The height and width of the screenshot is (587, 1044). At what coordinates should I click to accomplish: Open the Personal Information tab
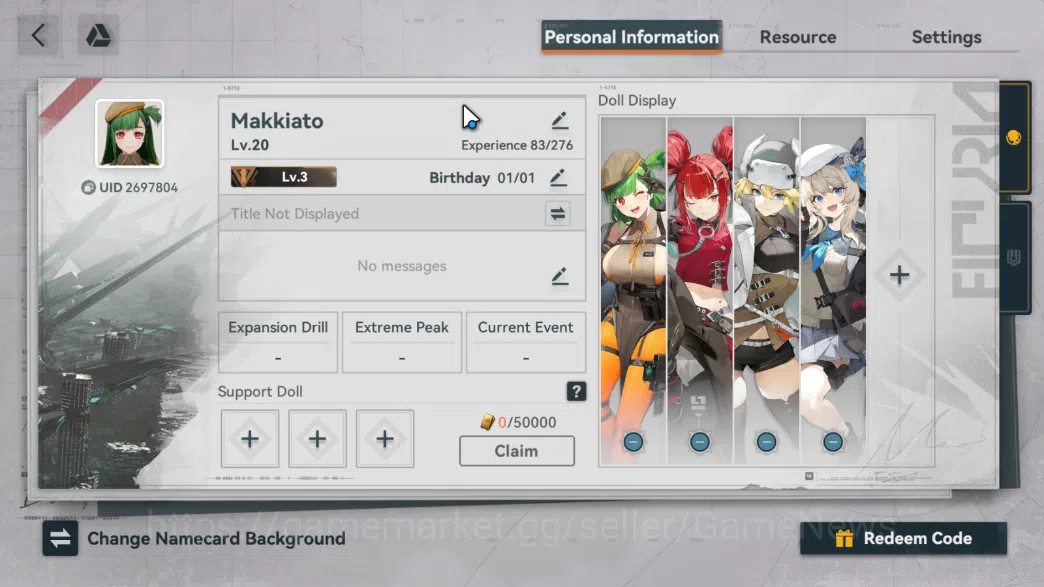(631, 37)
